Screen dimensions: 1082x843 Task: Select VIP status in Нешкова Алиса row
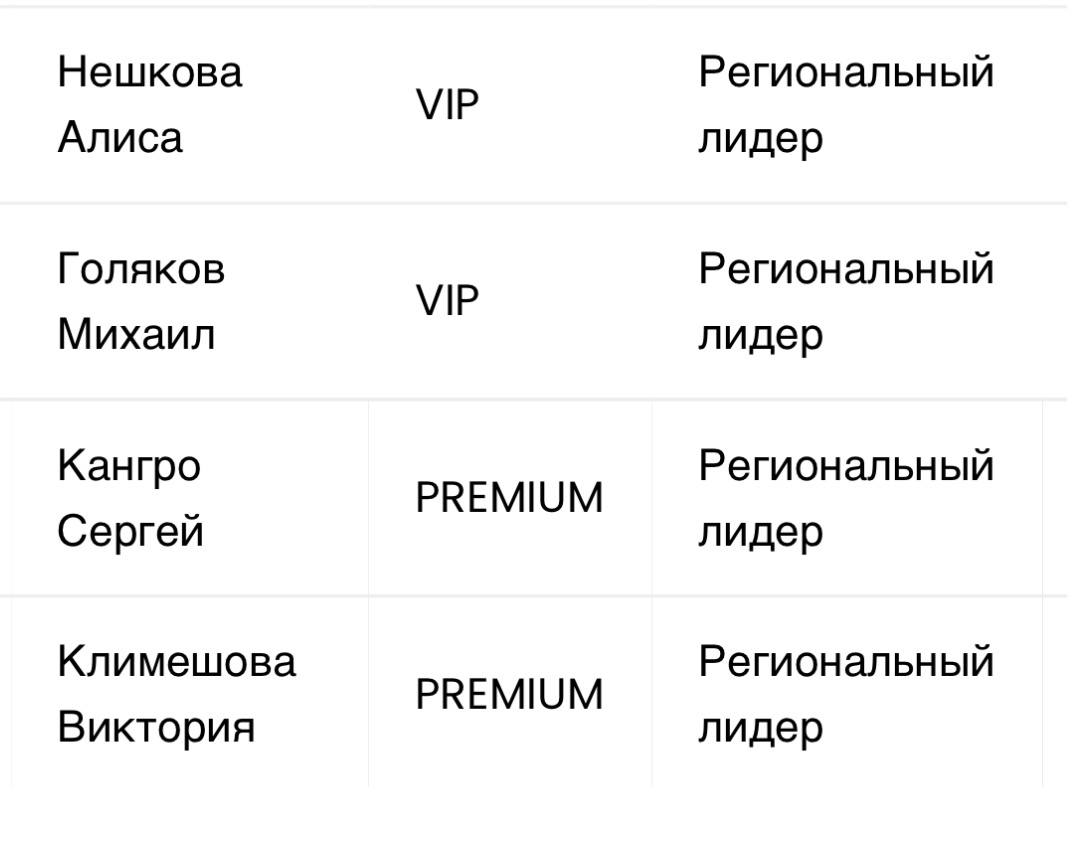448,105
